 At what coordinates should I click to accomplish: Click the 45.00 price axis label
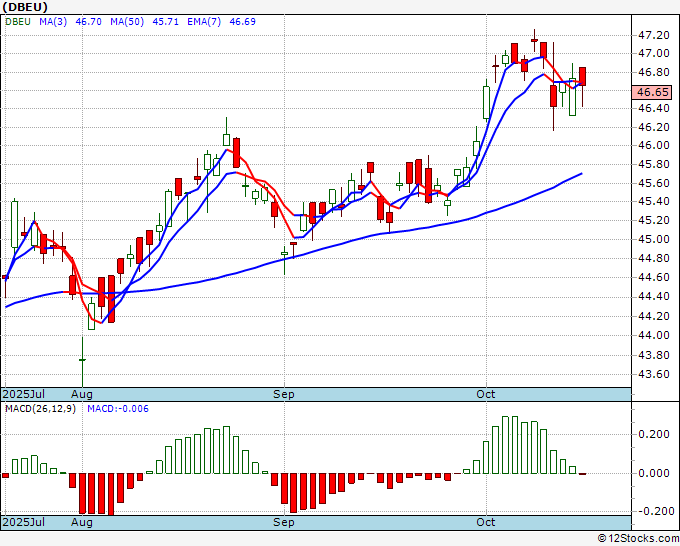coord(654,239)
